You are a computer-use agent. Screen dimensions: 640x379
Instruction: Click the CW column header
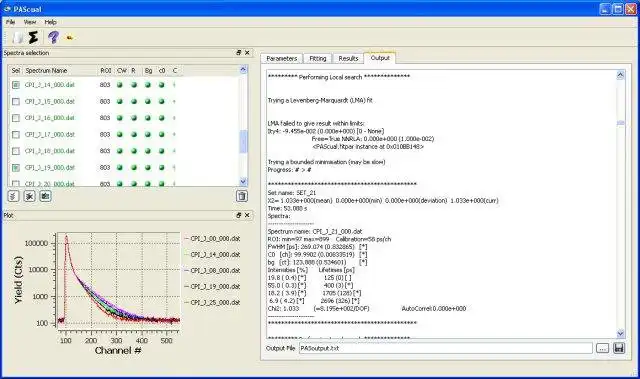[122, 71]
